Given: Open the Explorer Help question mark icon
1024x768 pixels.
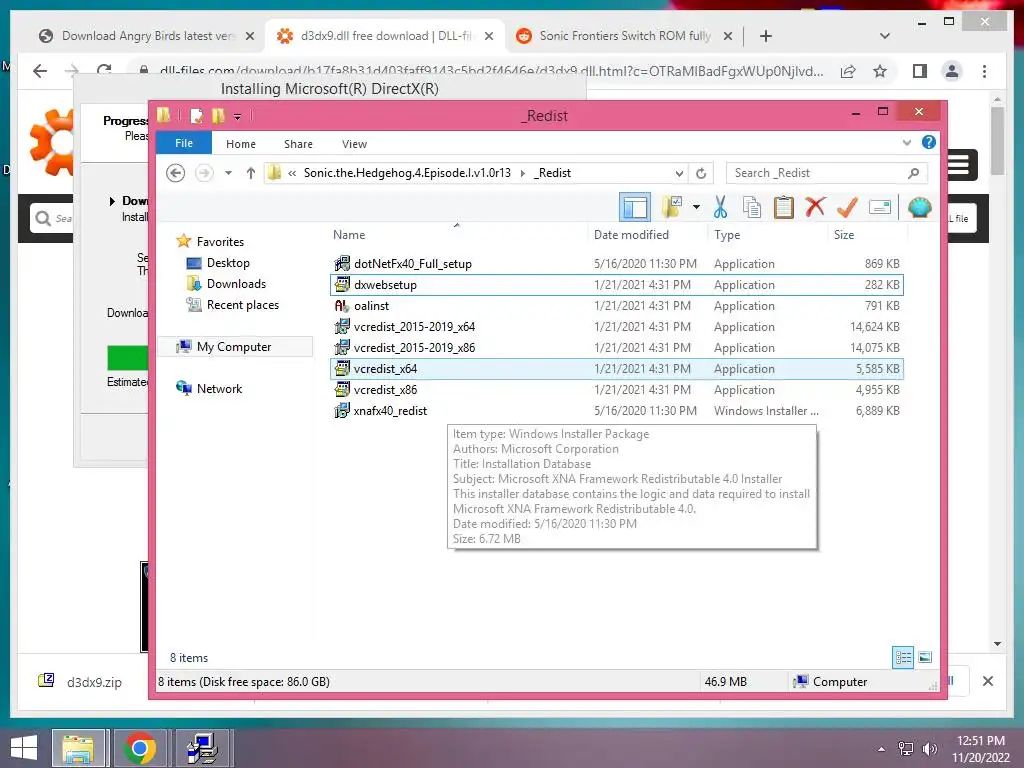Looking at the screenshot, I should [928, 142].
